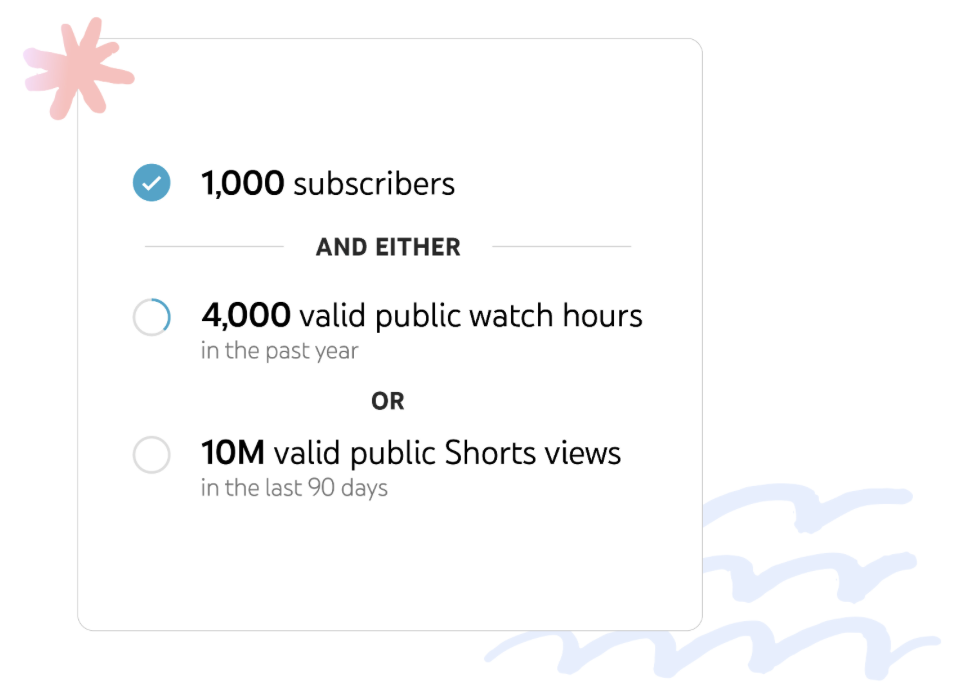Image resolution: width=960 pixels, height=700 pixels.
Task: Click the progress ring beside watch hours
Action: [x=152, y=318]
